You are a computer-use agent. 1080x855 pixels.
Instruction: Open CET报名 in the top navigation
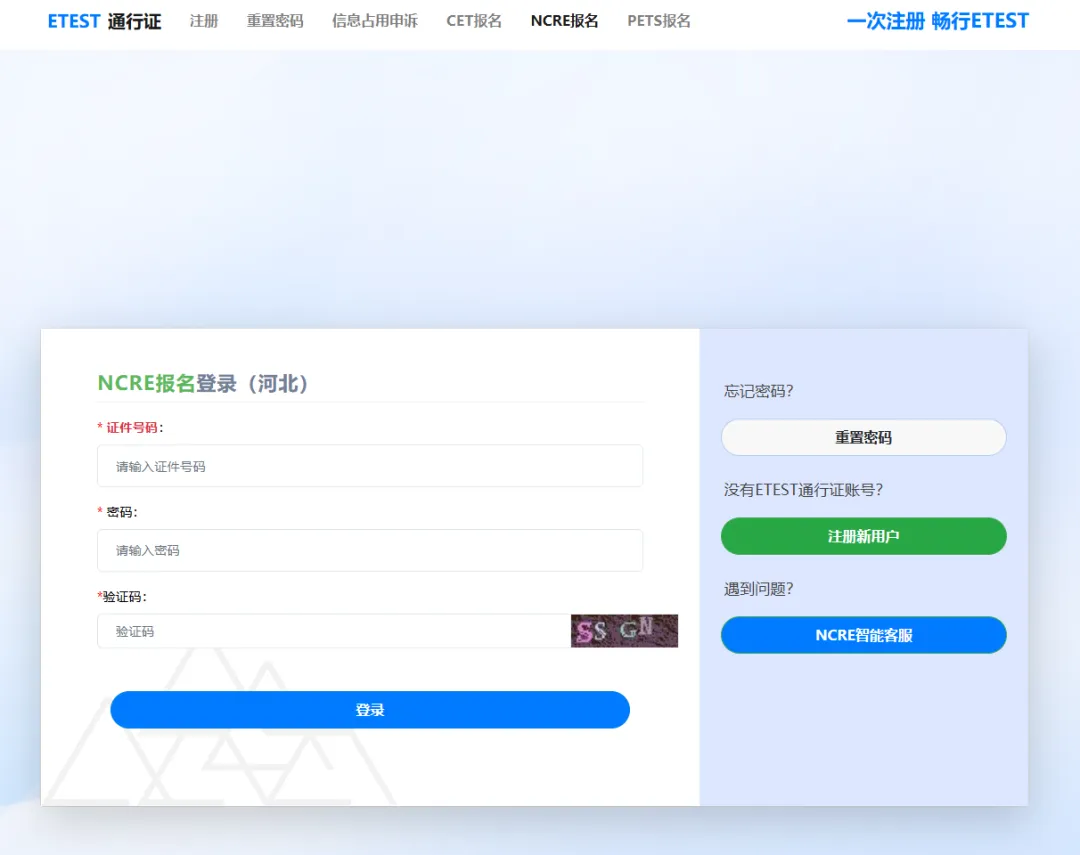pyautogui.click(x=474, y=21)
